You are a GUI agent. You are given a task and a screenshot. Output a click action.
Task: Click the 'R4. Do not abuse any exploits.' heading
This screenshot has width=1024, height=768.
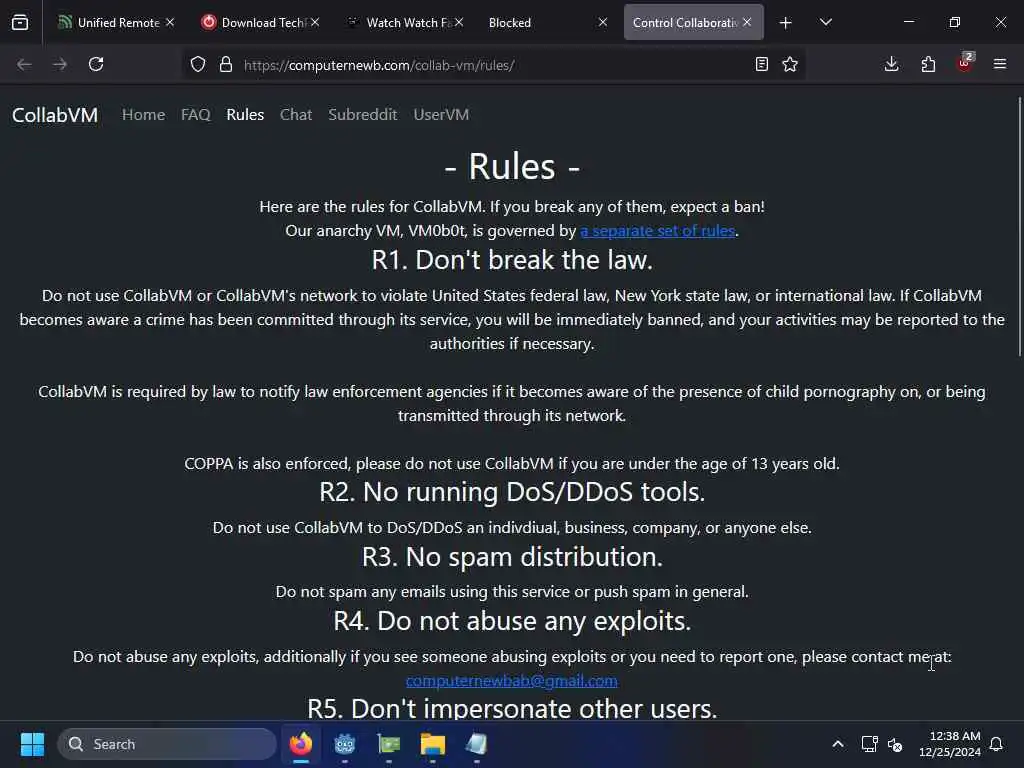pos(512,621)
